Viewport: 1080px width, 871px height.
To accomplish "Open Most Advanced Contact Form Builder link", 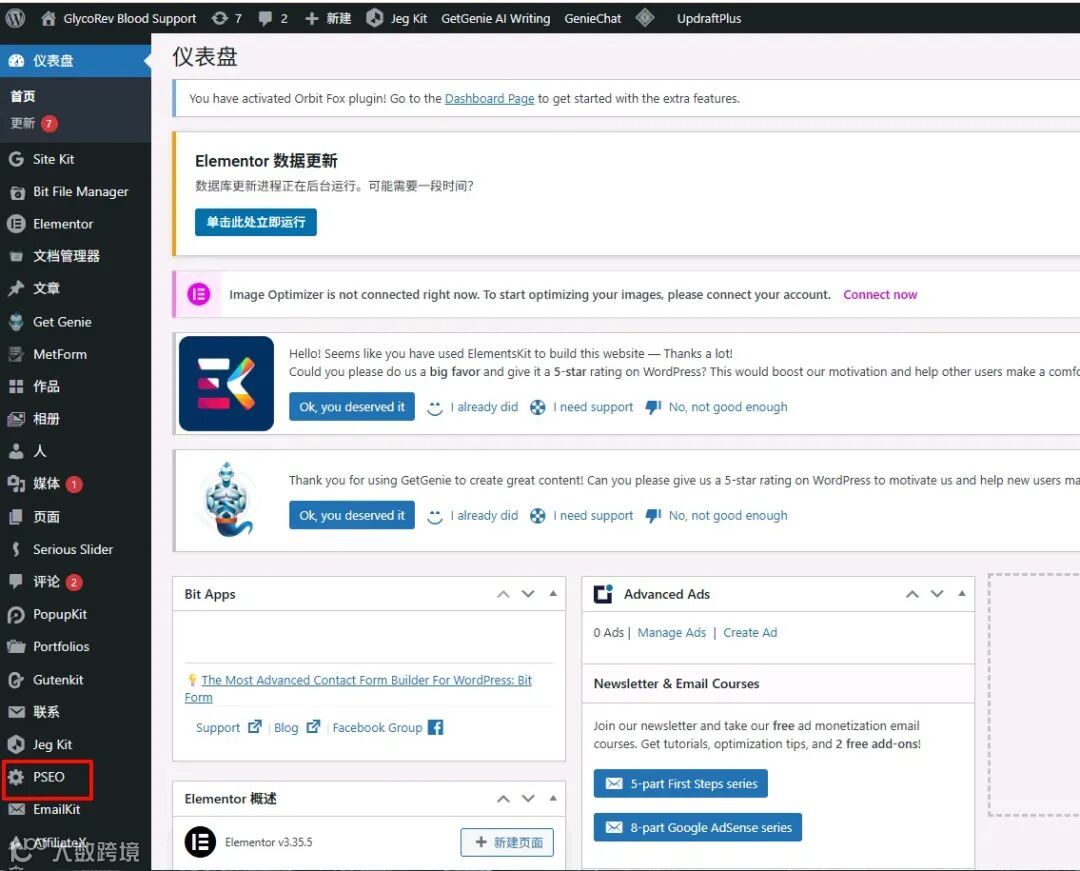I will click(x=358, y=689).
